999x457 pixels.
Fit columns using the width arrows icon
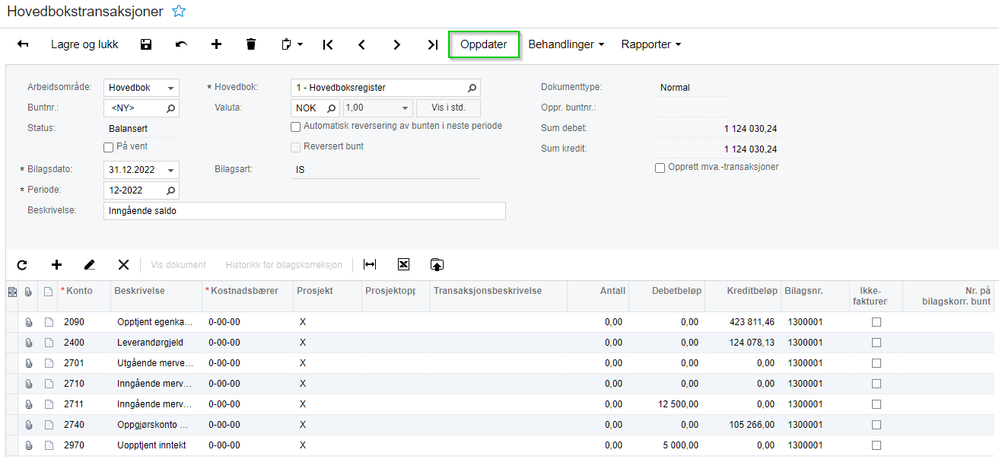370,265
